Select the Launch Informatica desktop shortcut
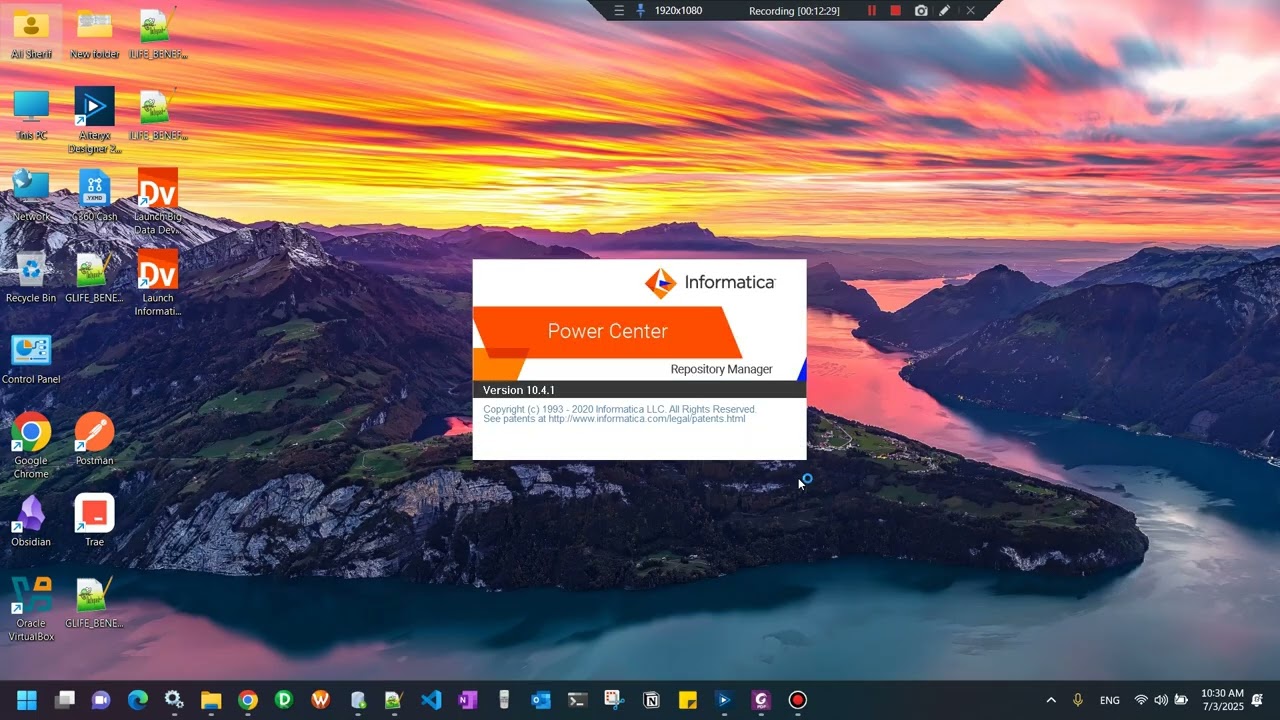 tap(158, 283)
